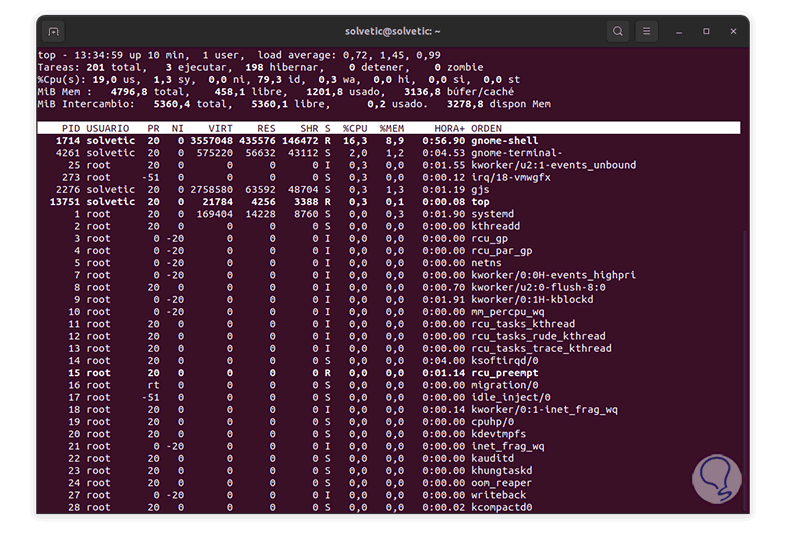The width and height of the screenshot is (786, 533).
Task: Click the RES column header
Action: point(266,128)
